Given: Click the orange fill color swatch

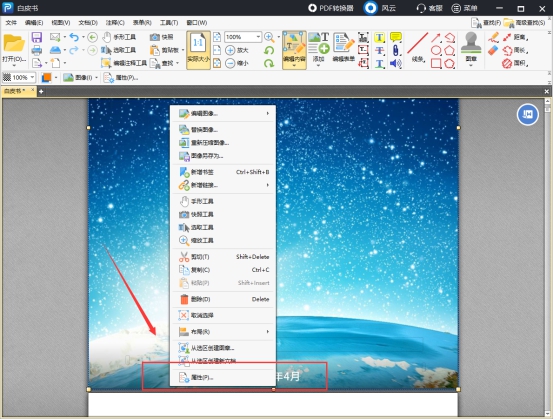Looking at the screenshot, I should [x=47, y=78].
